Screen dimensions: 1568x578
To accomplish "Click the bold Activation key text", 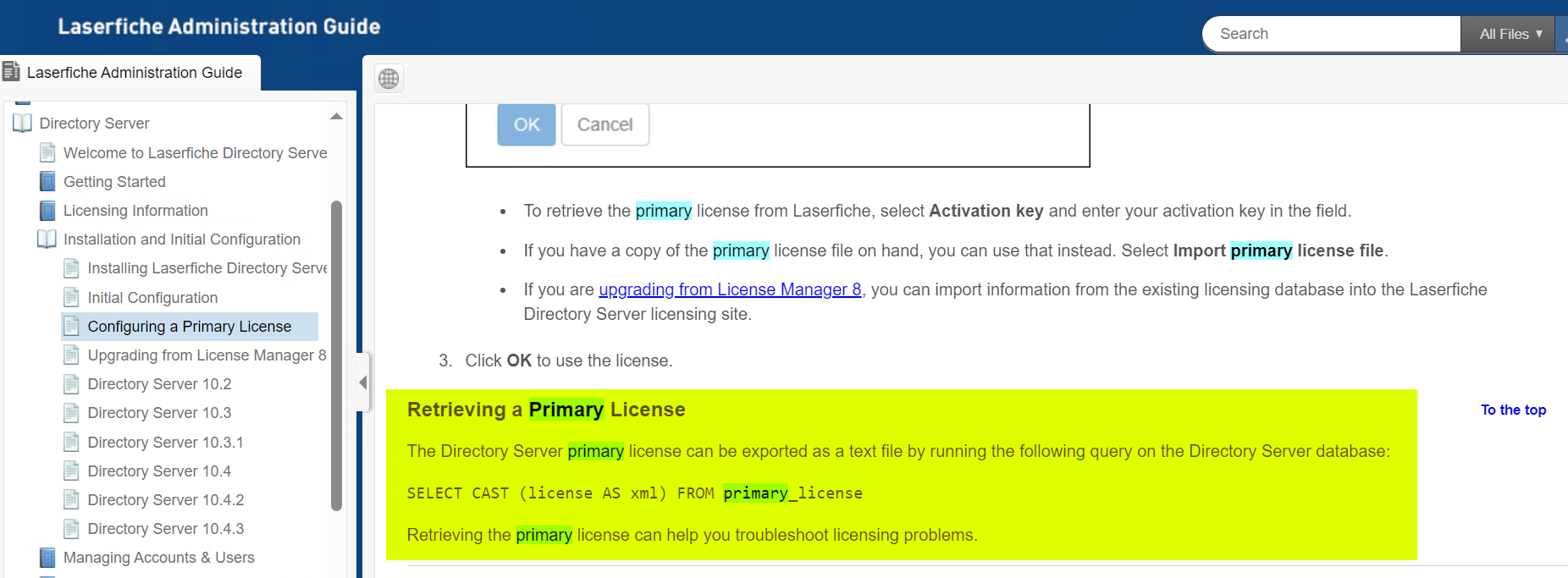I will pyautogui.click(x=986, y=211).
